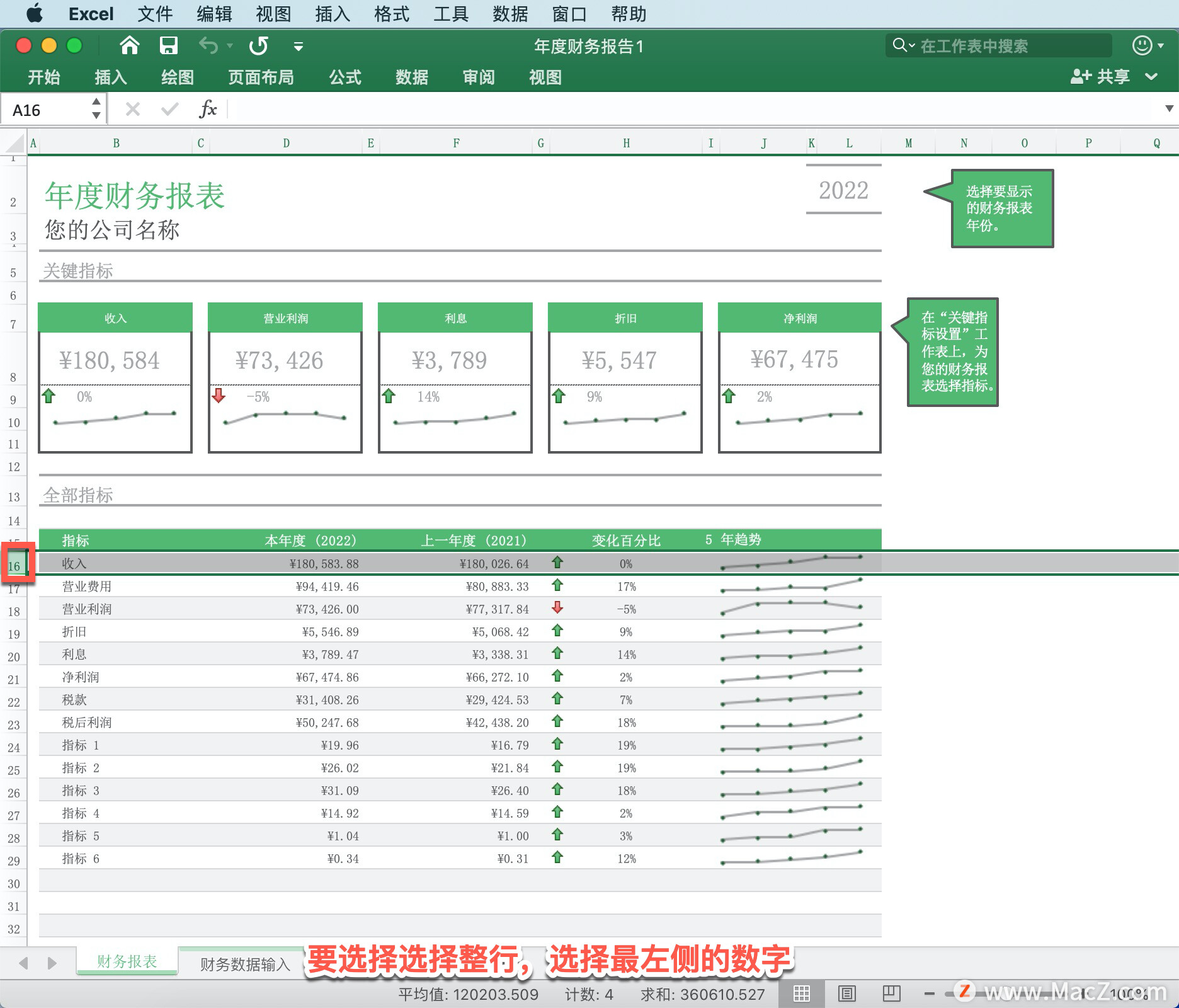
Task: Click the 收入 key metric card header
Action: (115, 318)
